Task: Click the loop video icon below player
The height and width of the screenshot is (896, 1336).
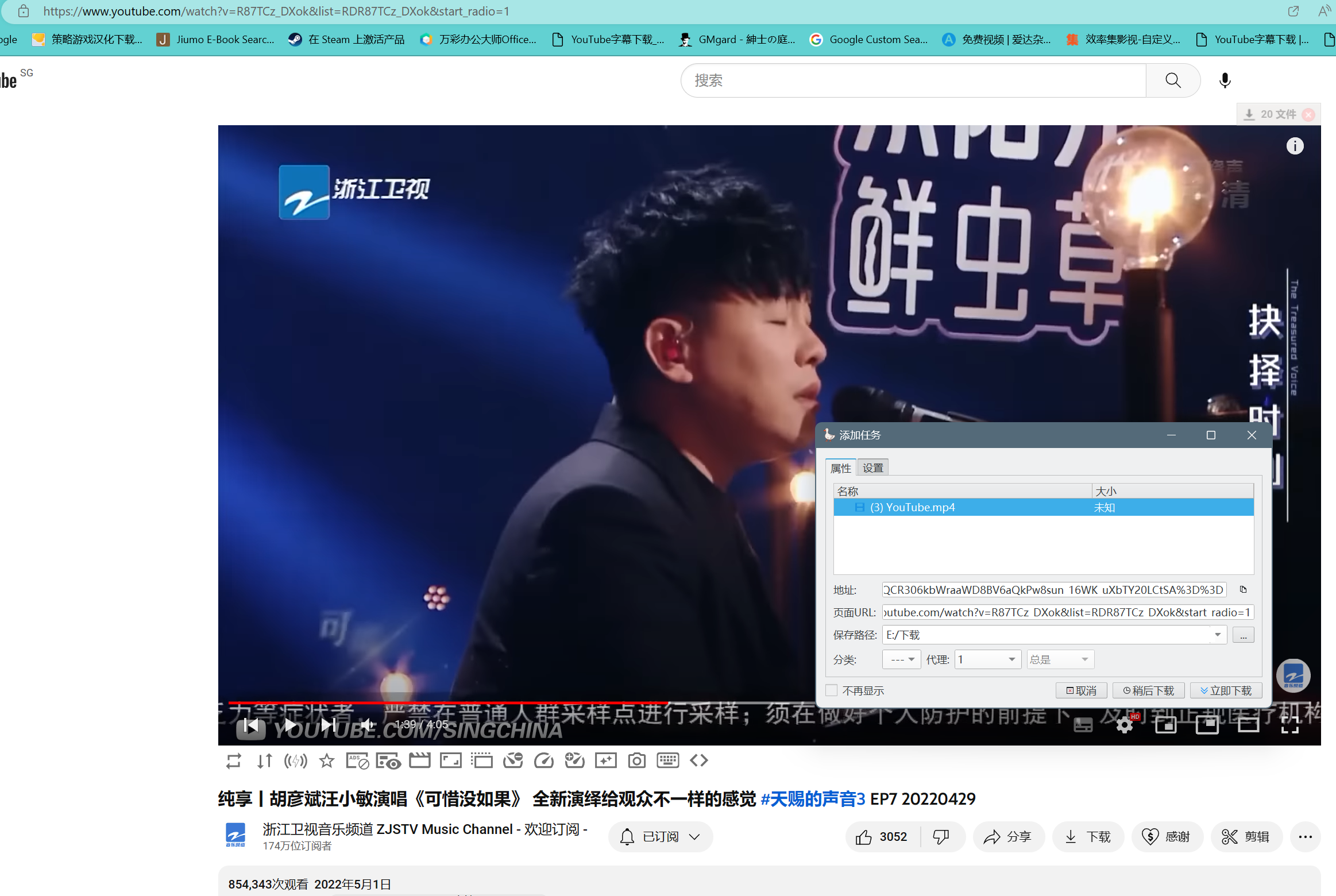Action: tap(234, 761)
